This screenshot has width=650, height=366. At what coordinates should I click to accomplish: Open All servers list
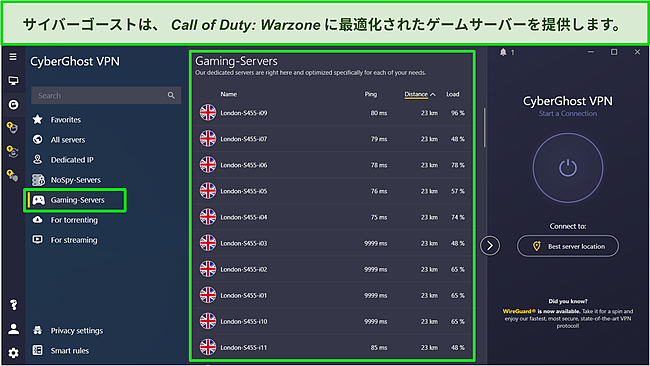pyautogui.click(x=68, y=140)
